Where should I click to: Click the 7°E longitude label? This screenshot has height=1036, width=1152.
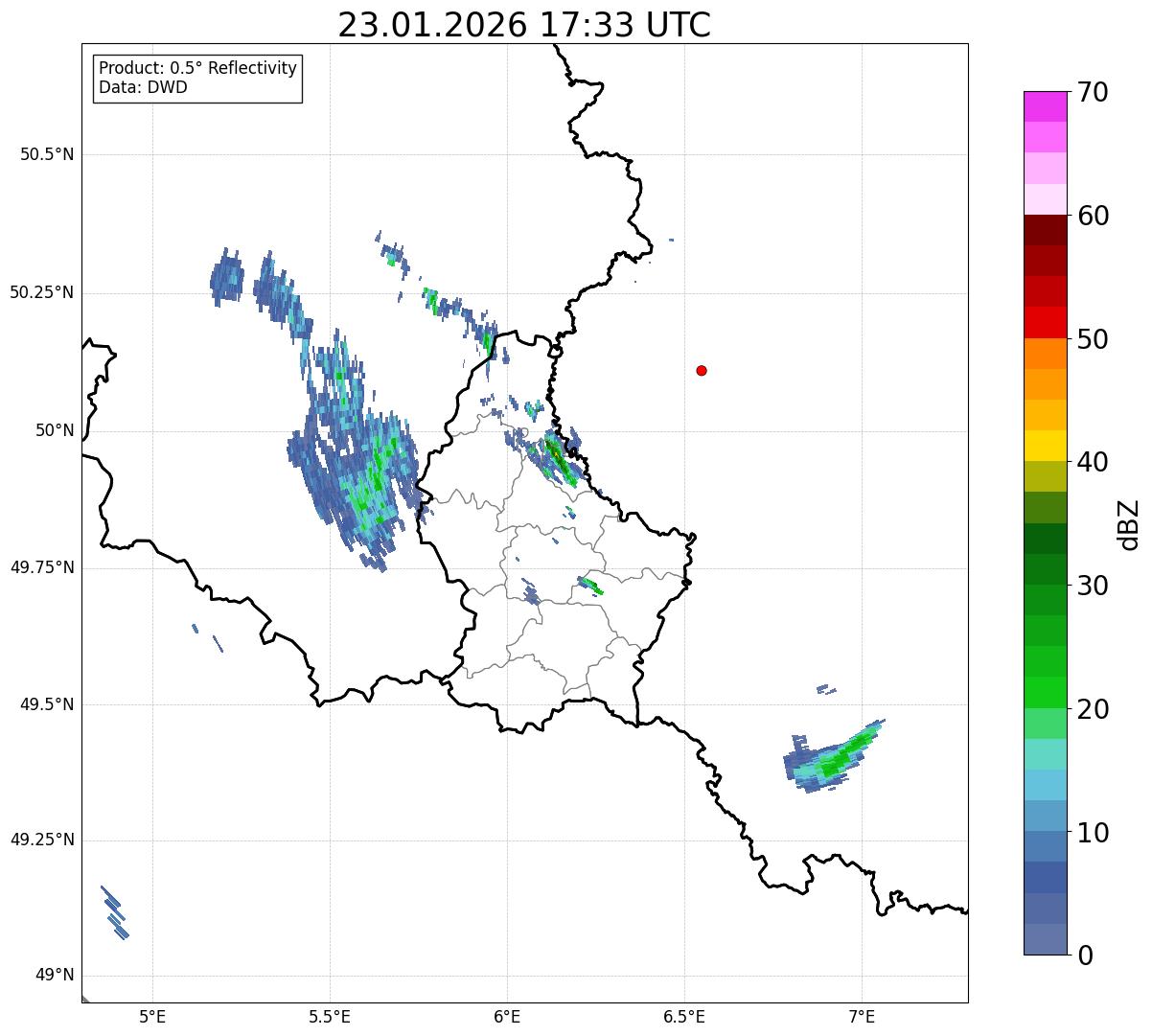point(862,1017)
